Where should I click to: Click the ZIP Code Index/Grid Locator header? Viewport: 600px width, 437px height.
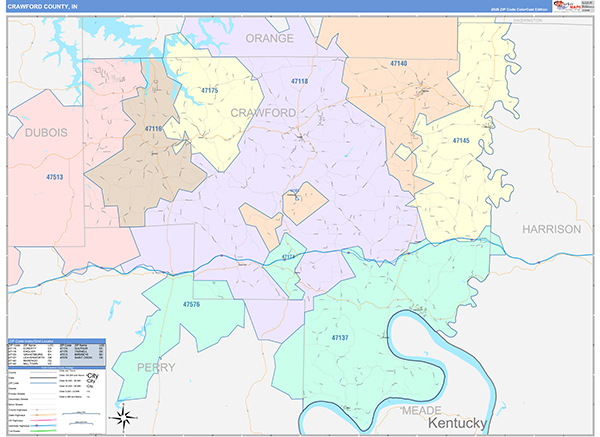[x=57, y=341]
